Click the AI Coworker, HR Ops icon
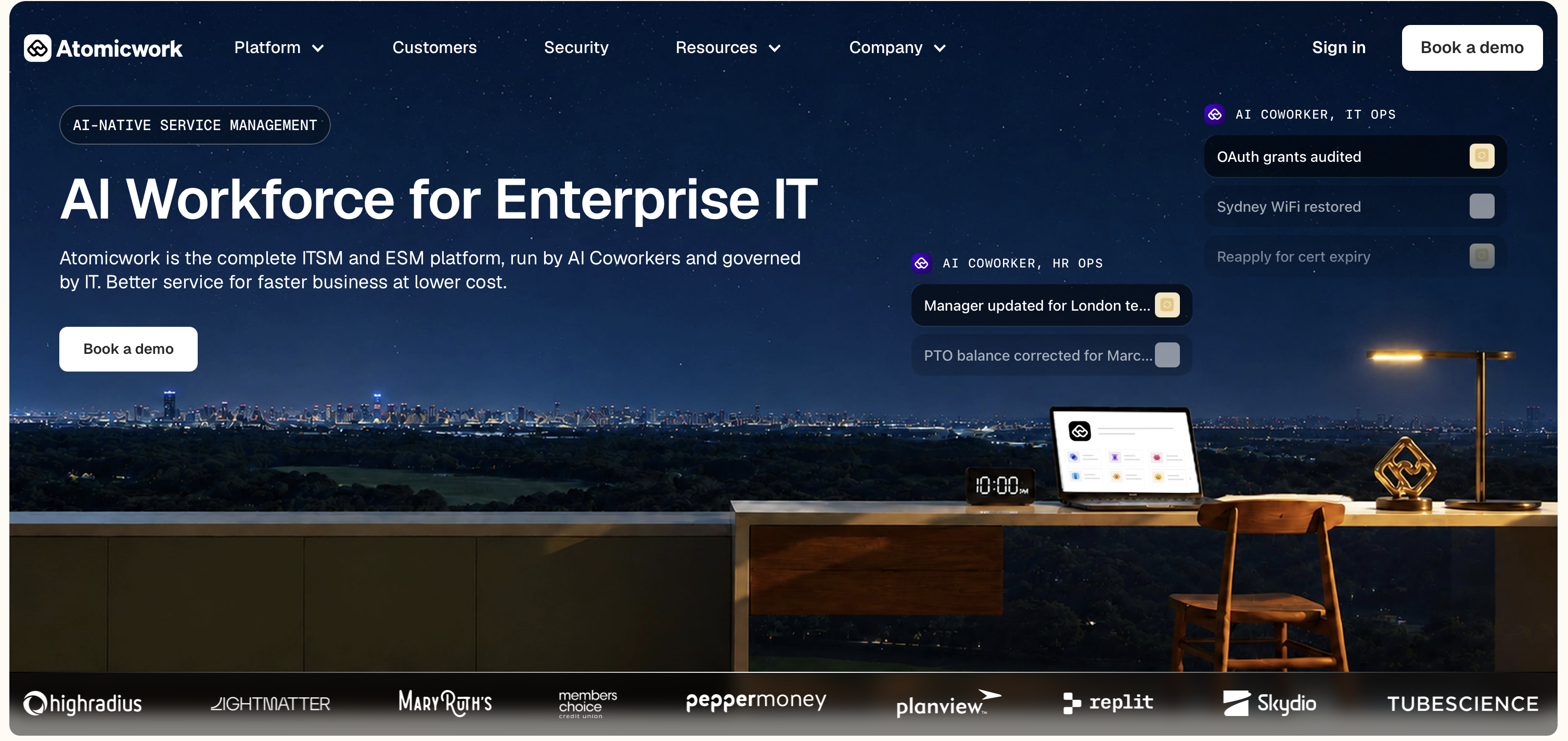 click(x=921, y=263)
